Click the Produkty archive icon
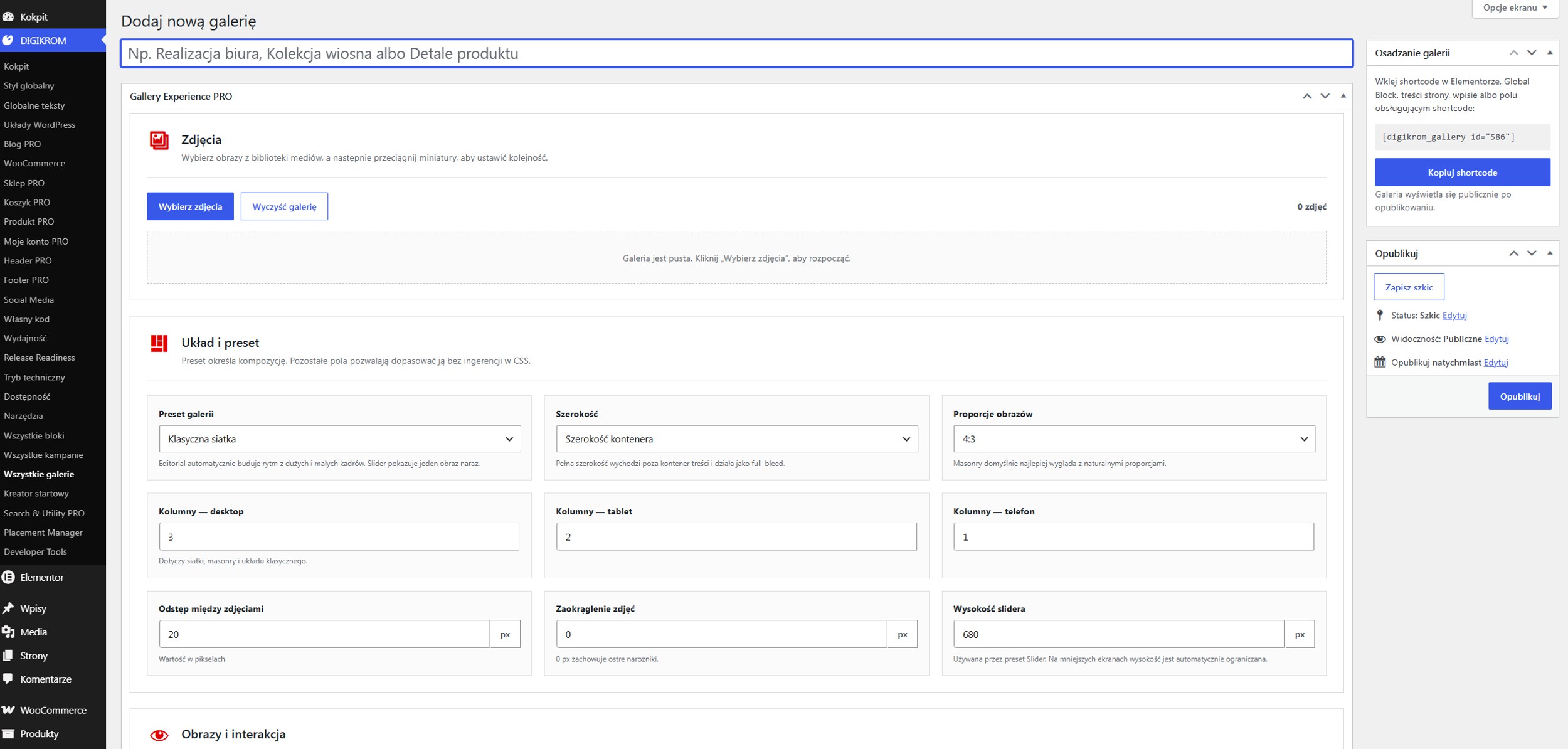The width and height of the screenshot is (1568, 749). click(8, 733)
